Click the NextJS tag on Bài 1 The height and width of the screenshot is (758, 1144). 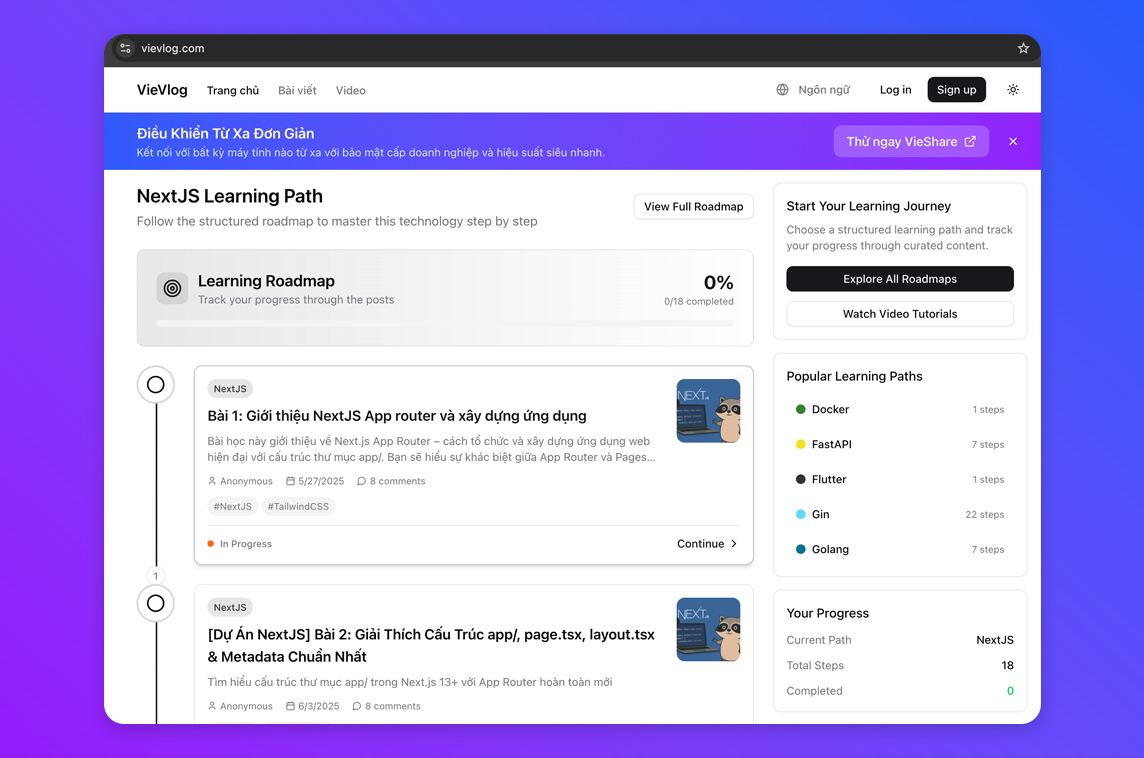(230, 389)
